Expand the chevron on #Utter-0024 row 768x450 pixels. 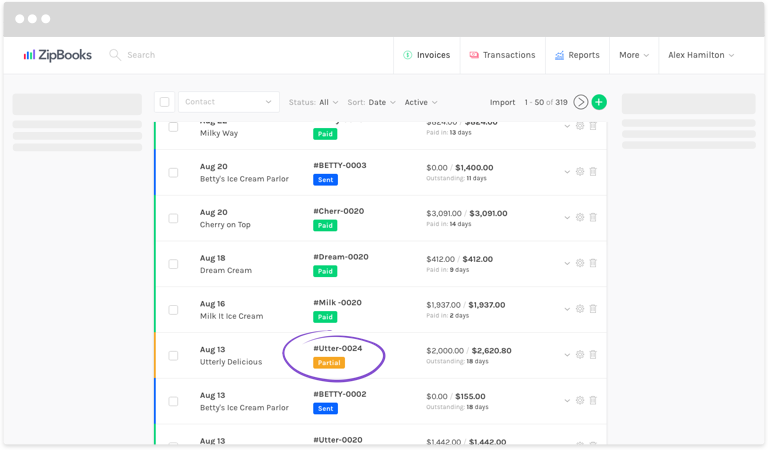(x=567, y=355)
